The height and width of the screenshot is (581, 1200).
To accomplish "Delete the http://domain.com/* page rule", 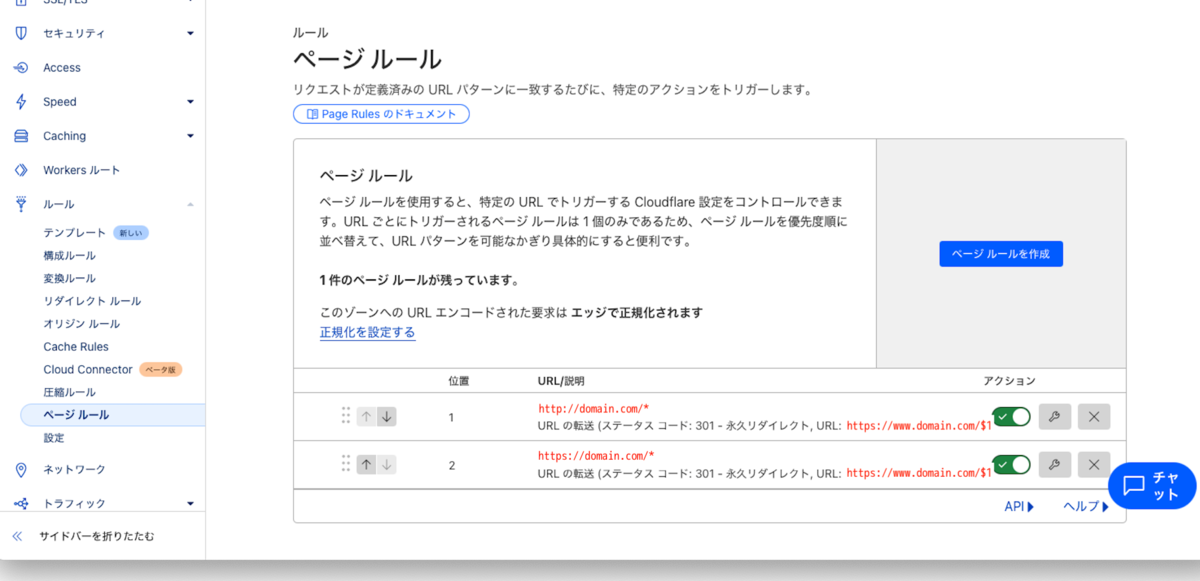I will click(x=1094, y=416).
